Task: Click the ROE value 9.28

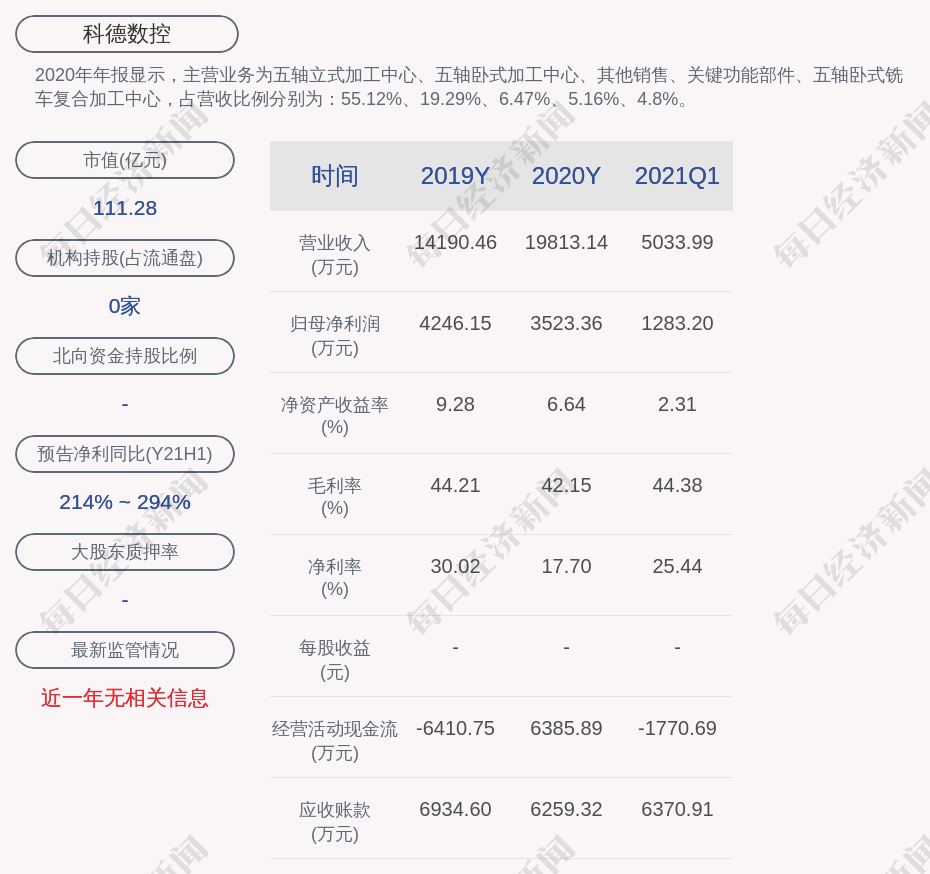Action: coord(455,404)
